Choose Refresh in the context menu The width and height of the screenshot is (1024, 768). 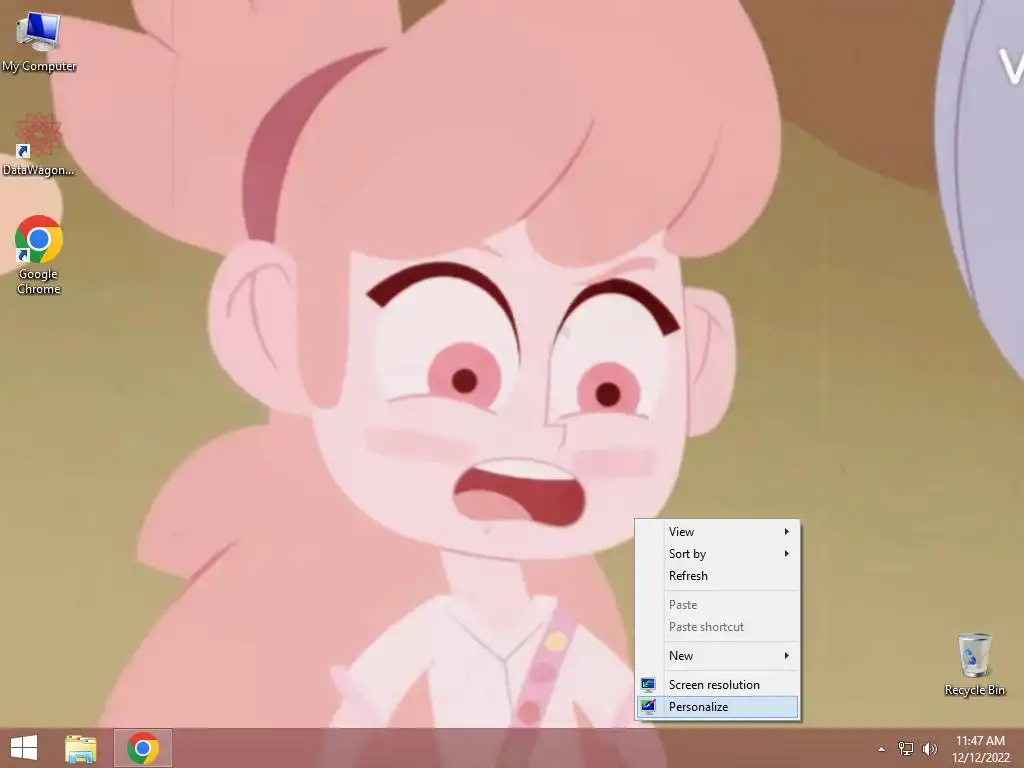717,575
